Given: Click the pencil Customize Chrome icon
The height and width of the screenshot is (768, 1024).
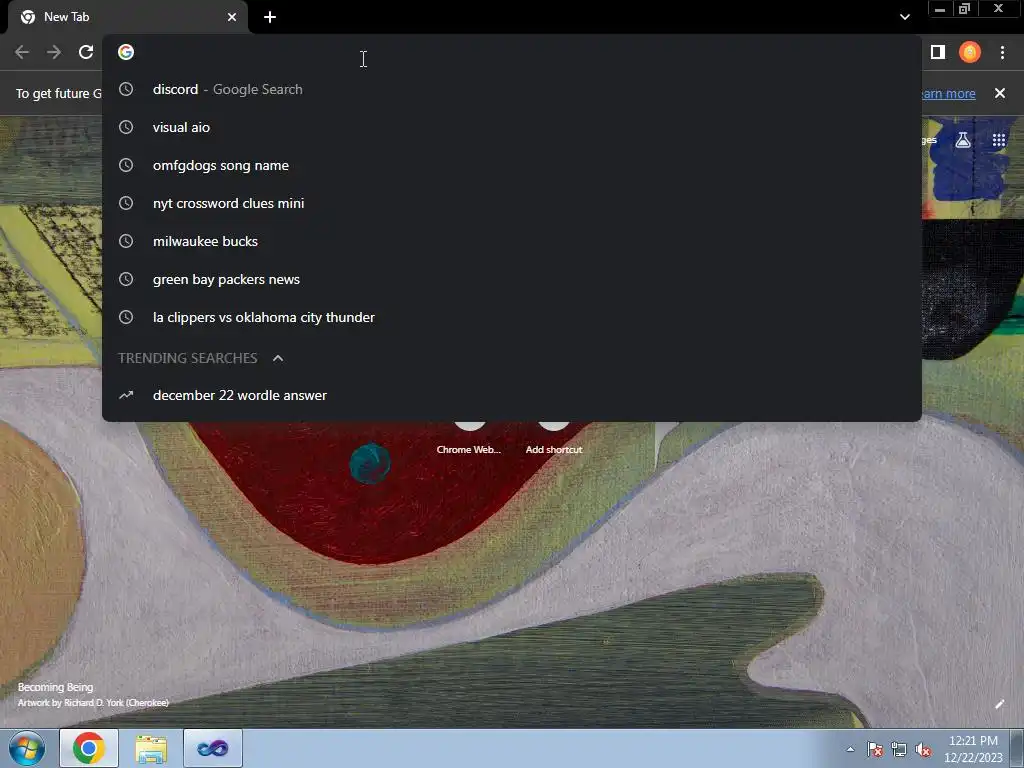Looking at the screenshot, I should click(x=999, y=704).
